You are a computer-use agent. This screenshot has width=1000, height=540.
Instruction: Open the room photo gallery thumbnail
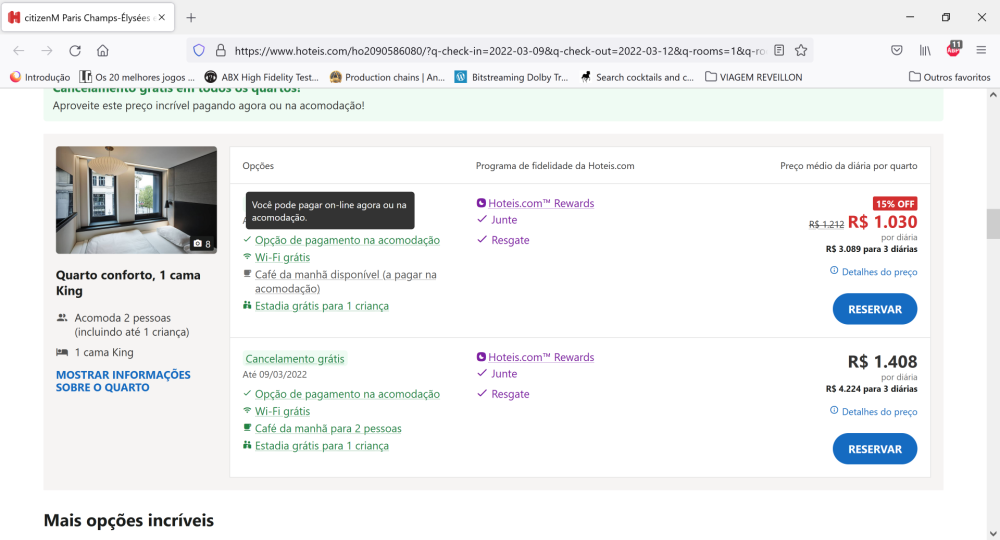pos(136,200)
